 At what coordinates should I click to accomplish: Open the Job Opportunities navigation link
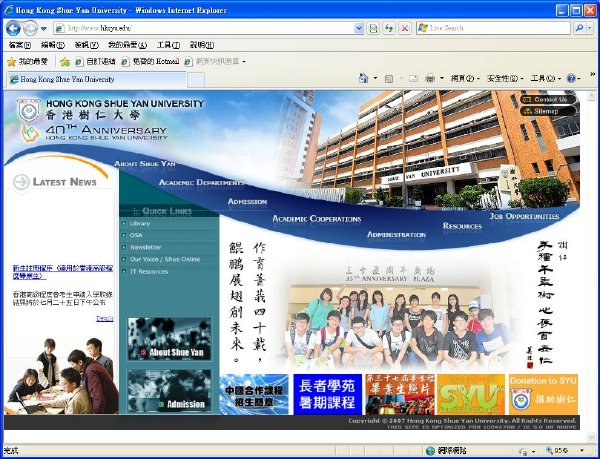click(525, 216)
